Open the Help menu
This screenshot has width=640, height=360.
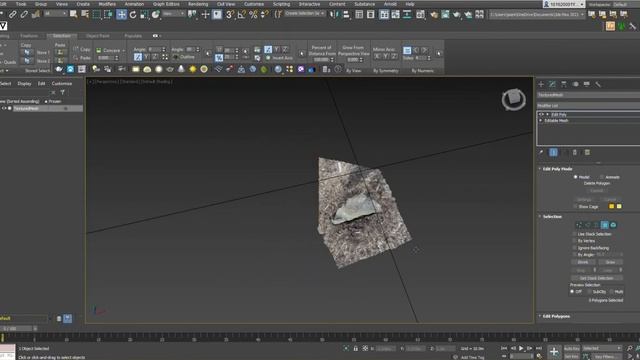coord(410,4)
